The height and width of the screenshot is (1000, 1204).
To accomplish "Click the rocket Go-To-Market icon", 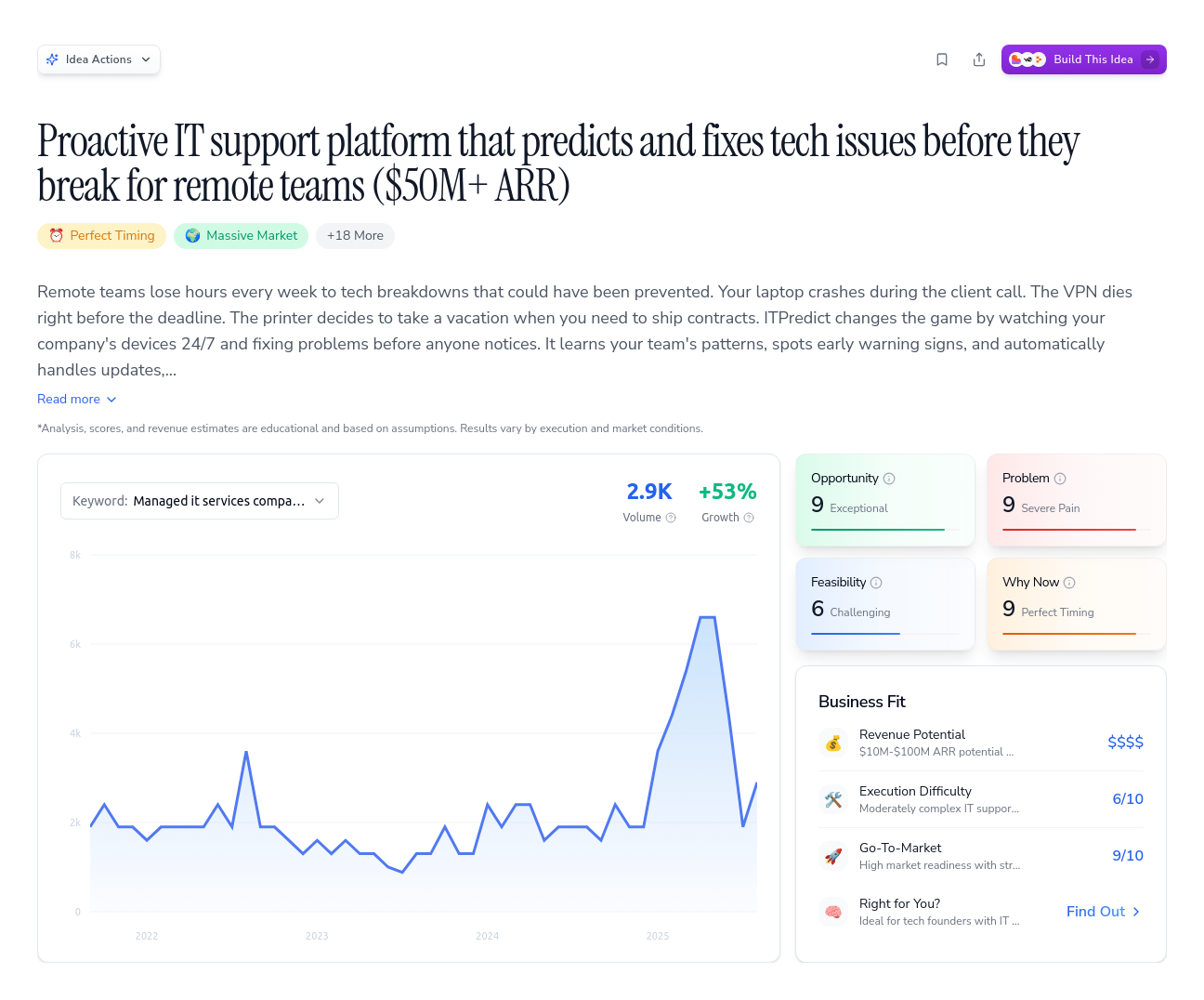I will [x=833, y=856].
